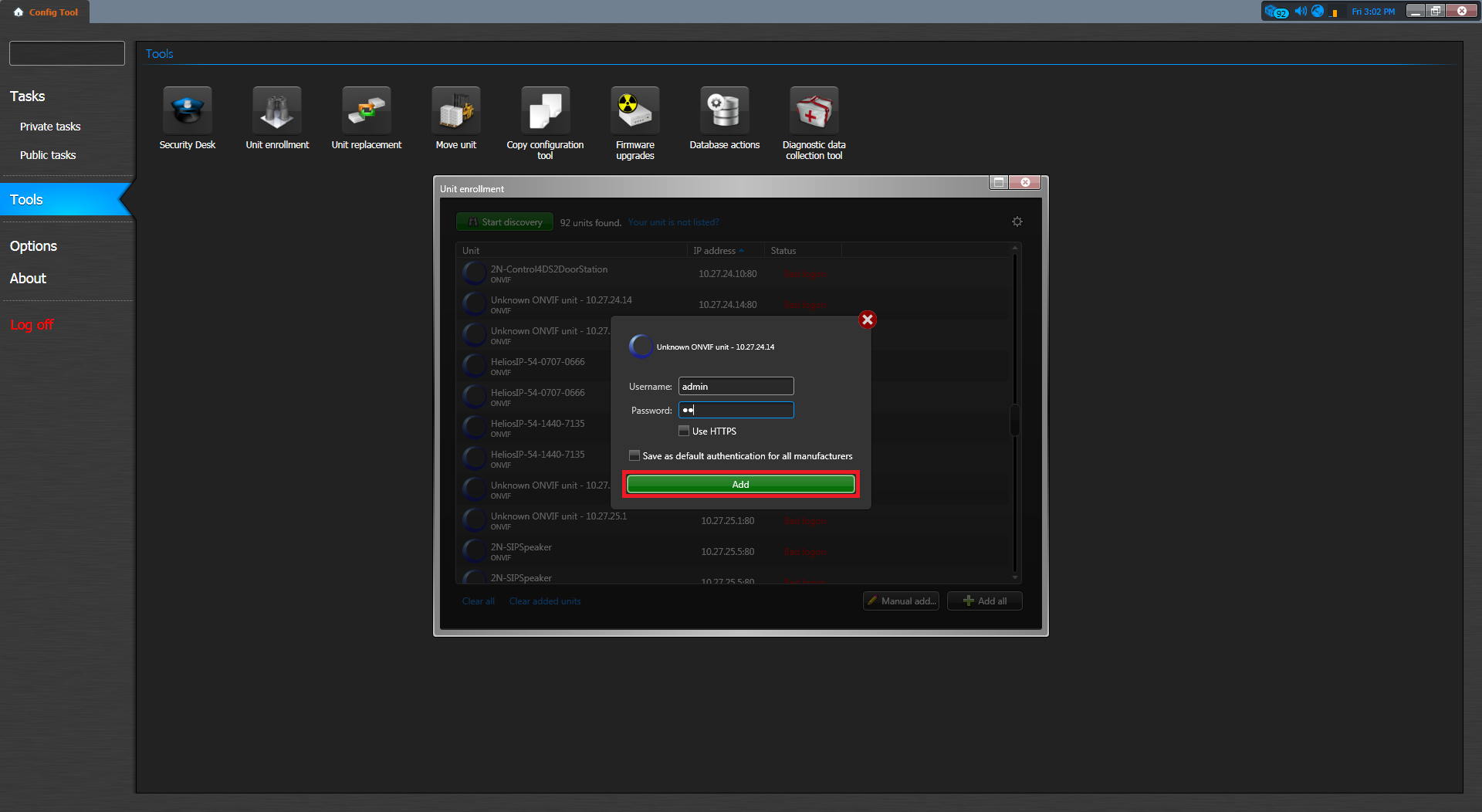Check Save as default authentication option

tap(634, 455)
